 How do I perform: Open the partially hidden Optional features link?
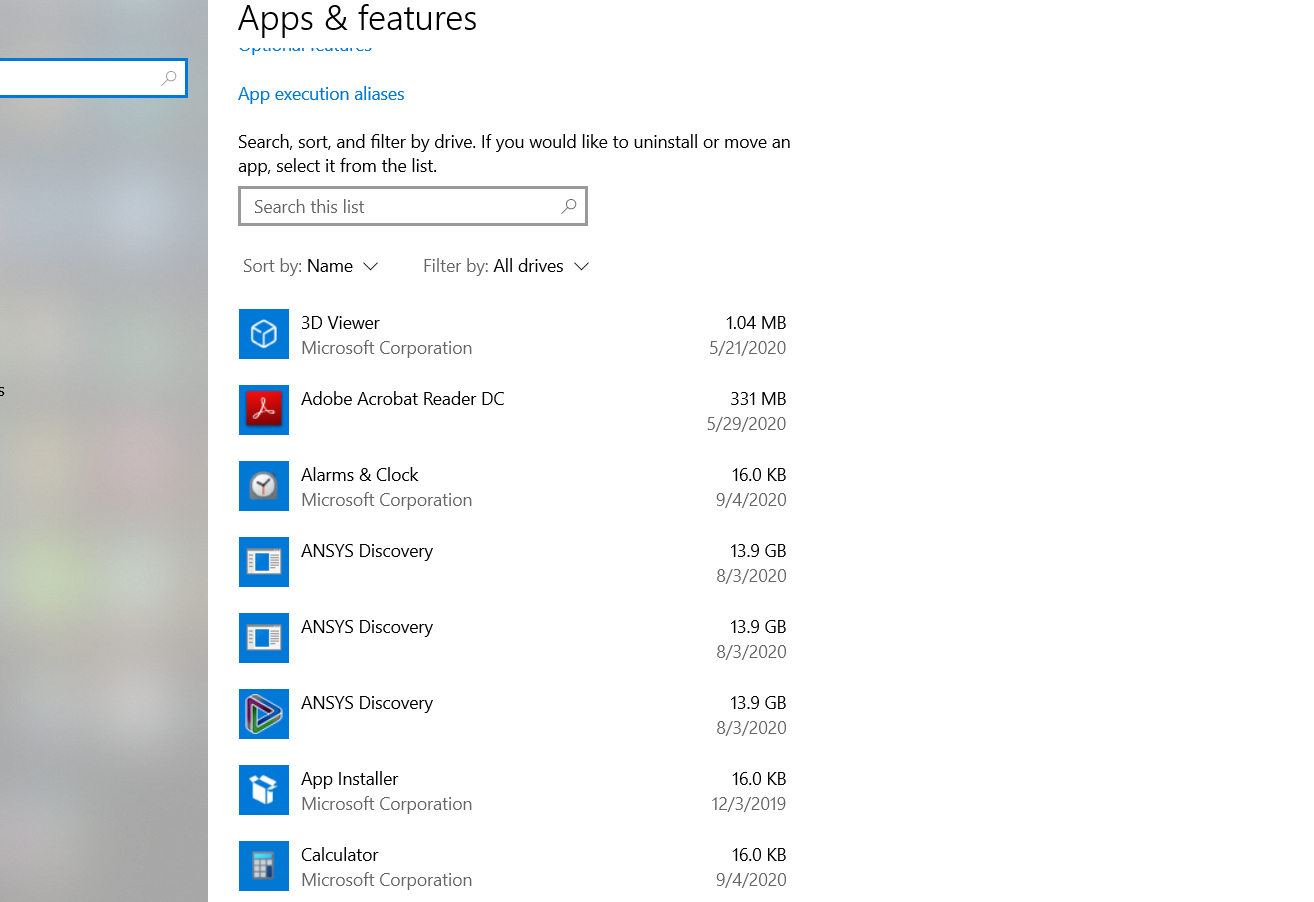click(305, 48)
